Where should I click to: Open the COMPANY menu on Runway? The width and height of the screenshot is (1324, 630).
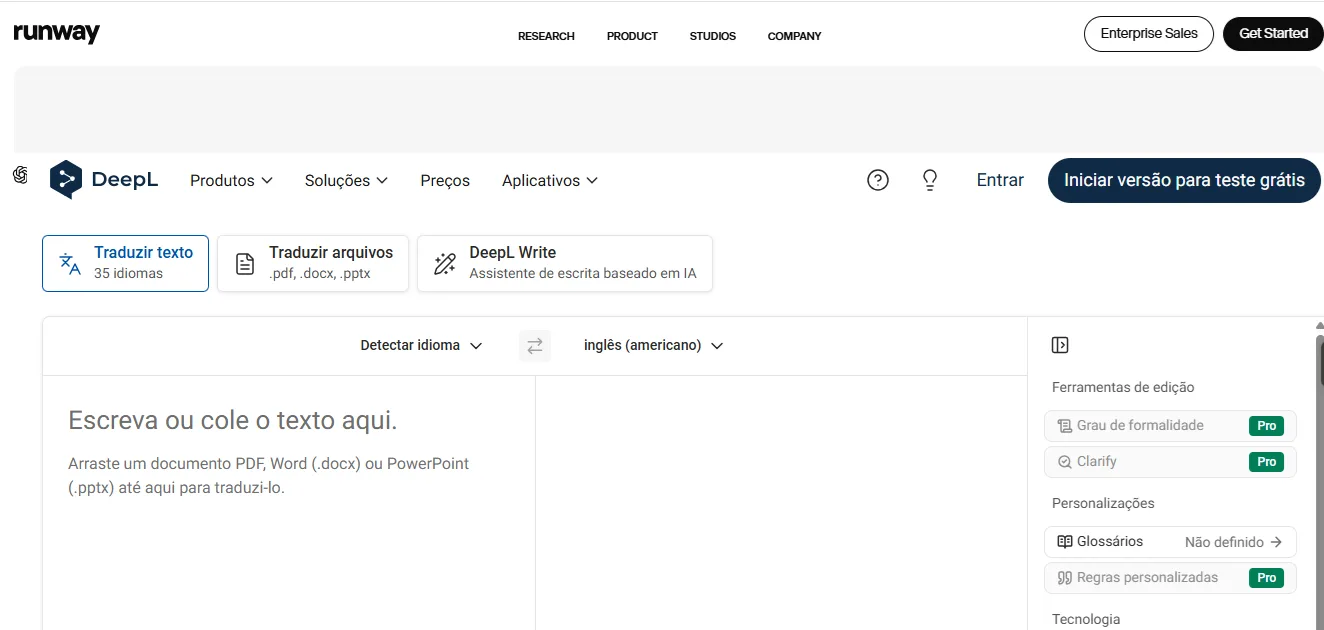point(794,36)
